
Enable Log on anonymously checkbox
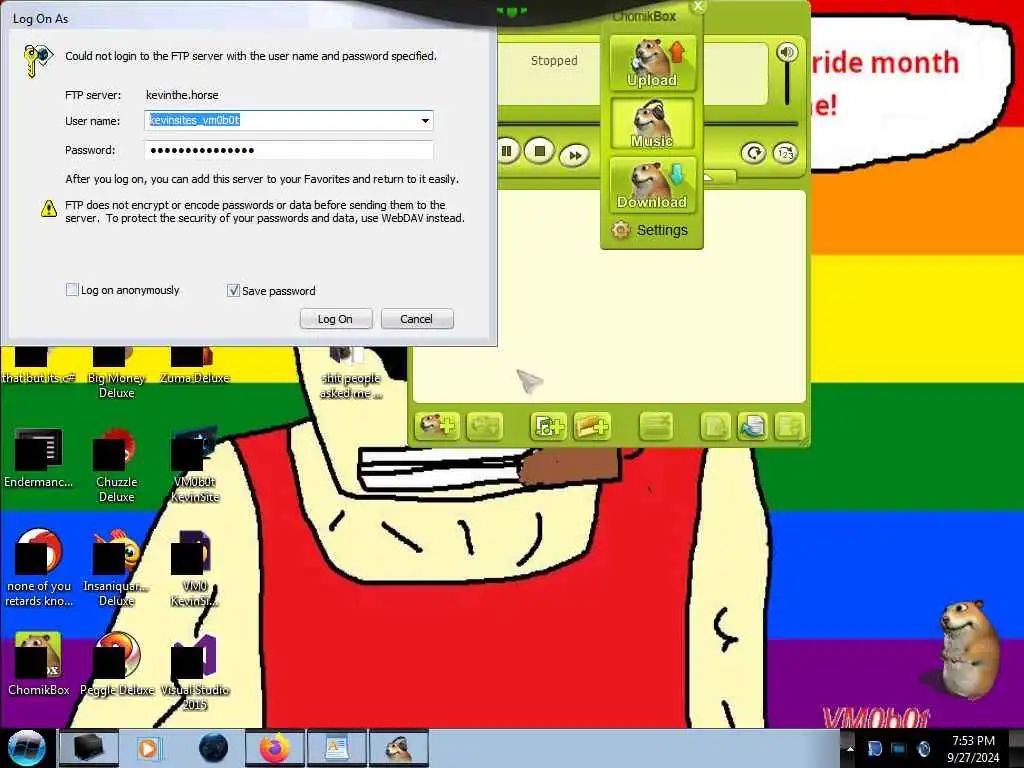[x=72, y=289]
